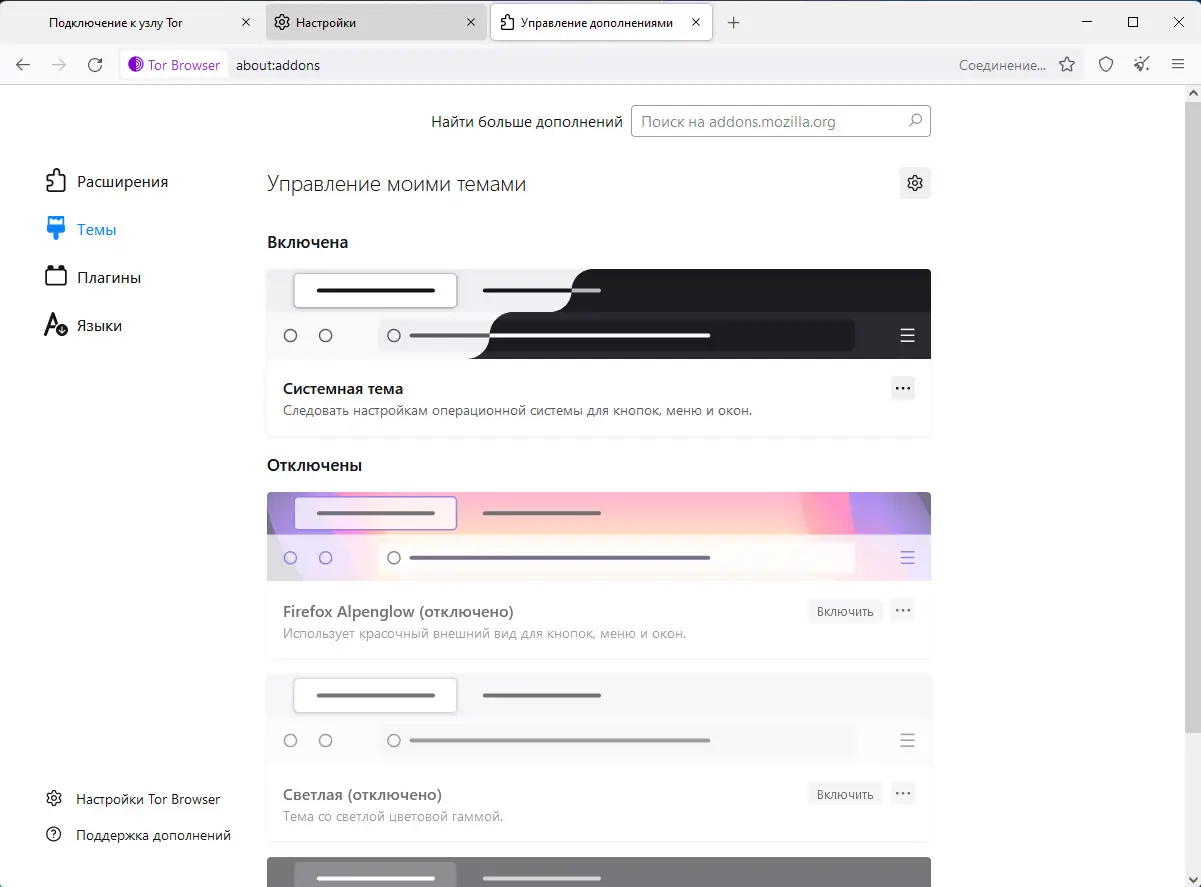1201x887 pixels.
Task: Click the Управление моими темами heading
Action: tap(396, 184)
